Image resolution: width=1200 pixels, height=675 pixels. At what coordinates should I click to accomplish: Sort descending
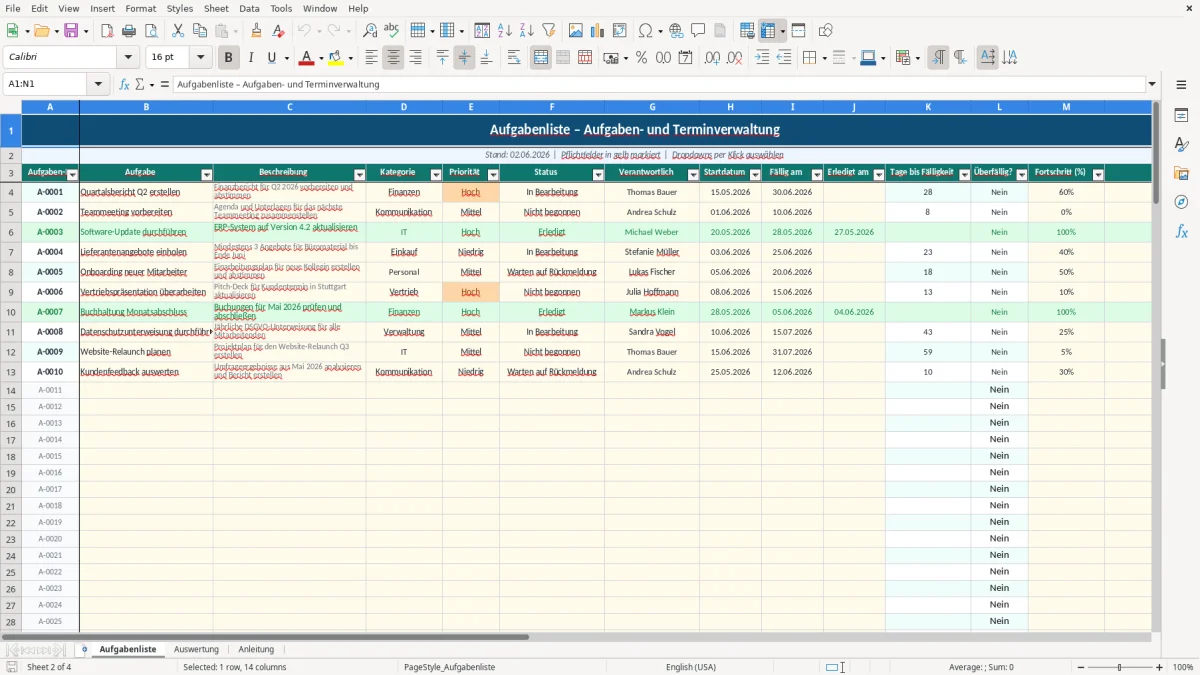point(527,31)
